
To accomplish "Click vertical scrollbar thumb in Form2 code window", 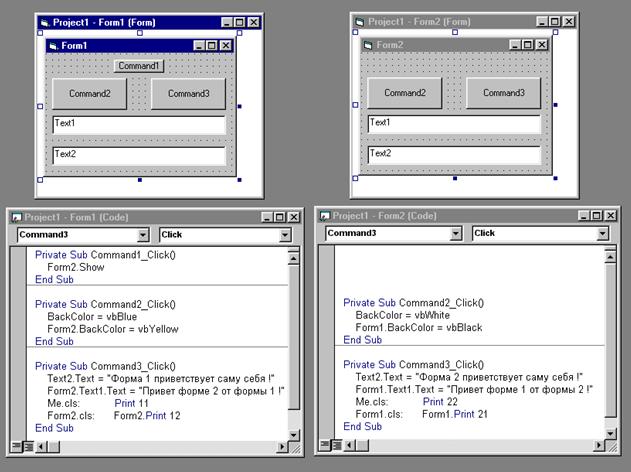I will click(x=610, y=339).
